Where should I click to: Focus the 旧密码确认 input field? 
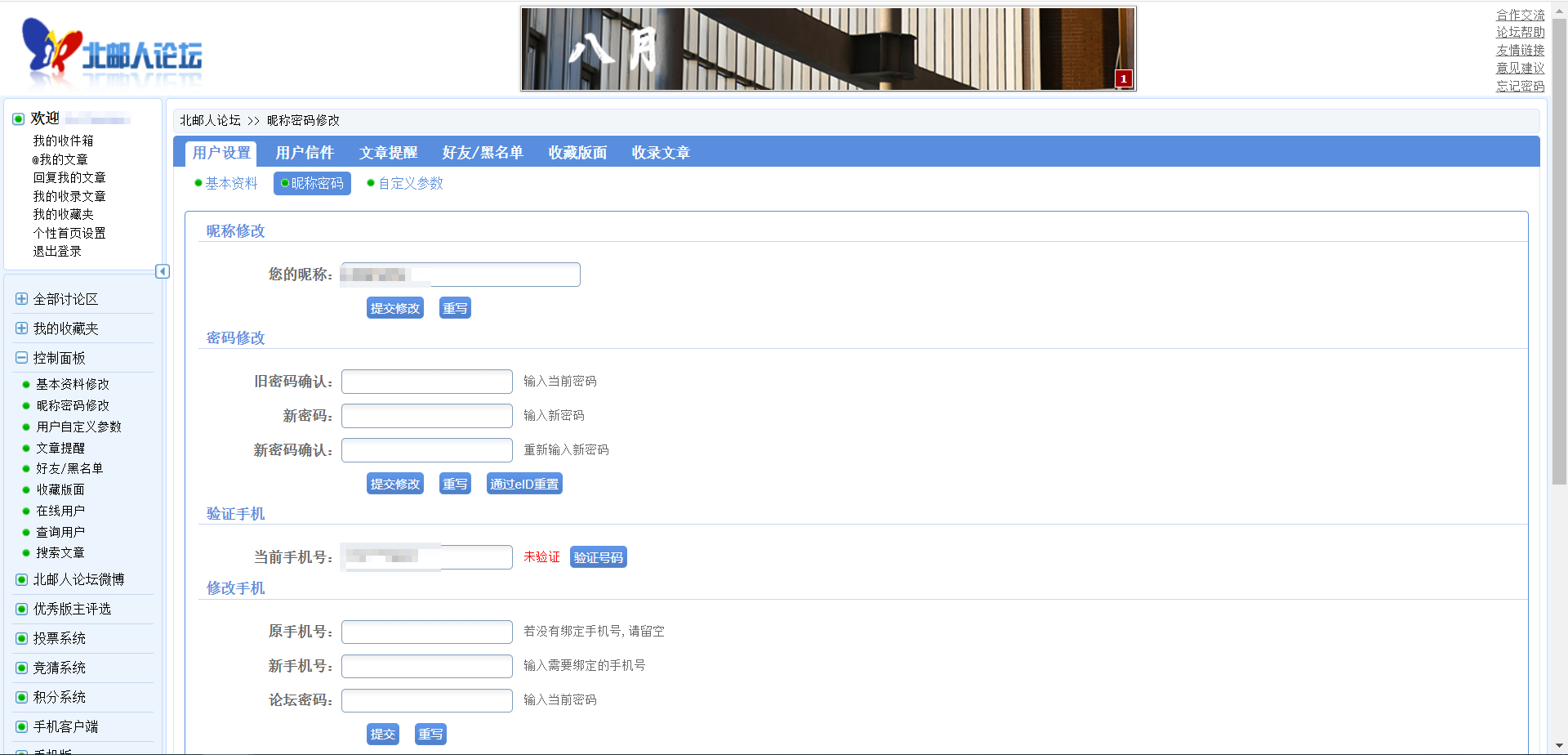click(427, 382)
